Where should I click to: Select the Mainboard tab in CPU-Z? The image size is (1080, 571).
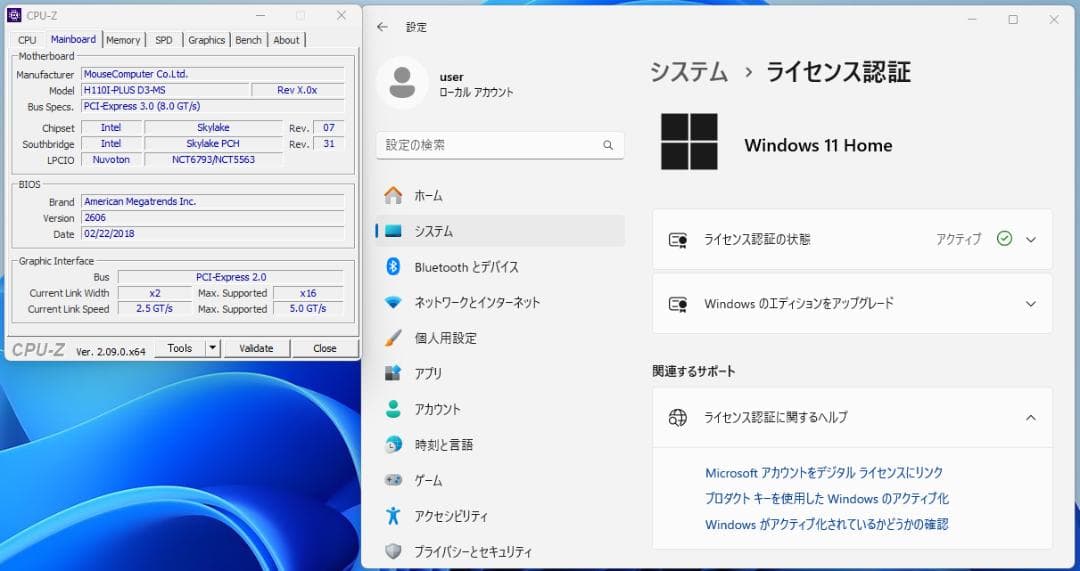(73, 39)
